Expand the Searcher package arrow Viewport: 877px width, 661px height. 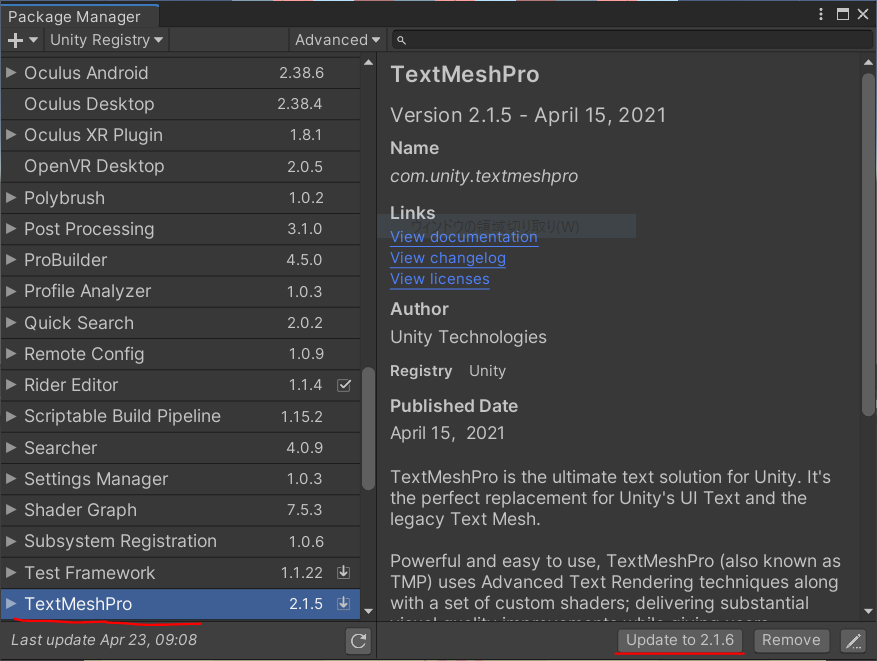click(10, 447)
